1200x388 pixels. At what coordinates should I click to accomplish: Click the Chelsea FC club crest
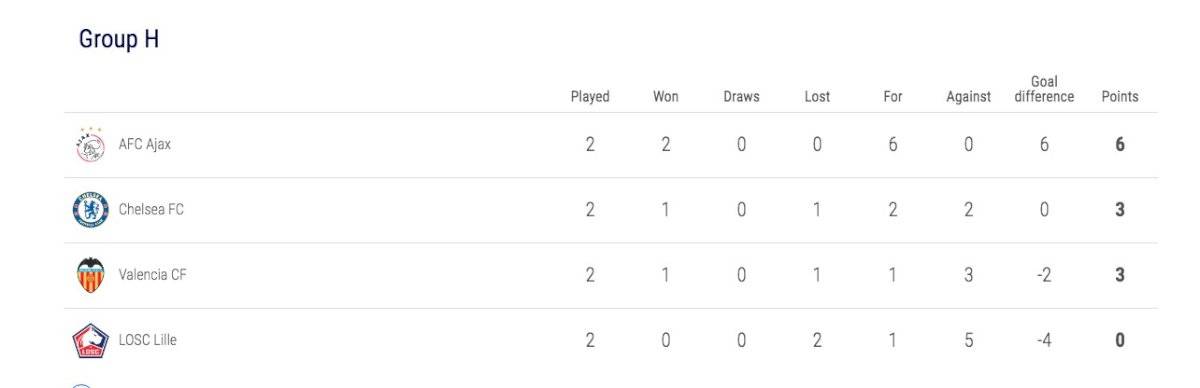point(90,210)
